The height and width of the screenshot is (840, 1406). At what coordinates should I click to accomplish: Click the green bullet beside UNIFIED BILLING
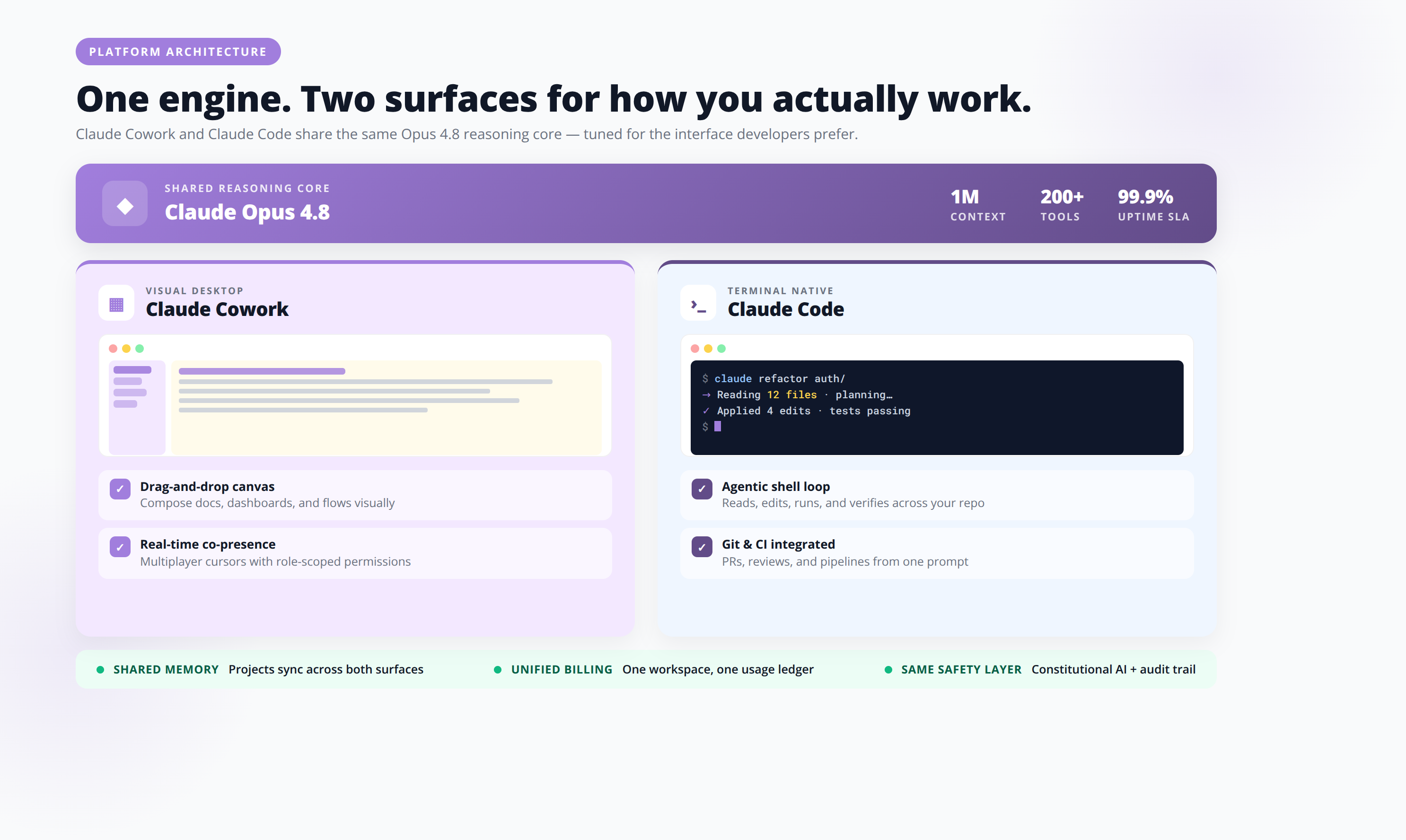point(498,670)
